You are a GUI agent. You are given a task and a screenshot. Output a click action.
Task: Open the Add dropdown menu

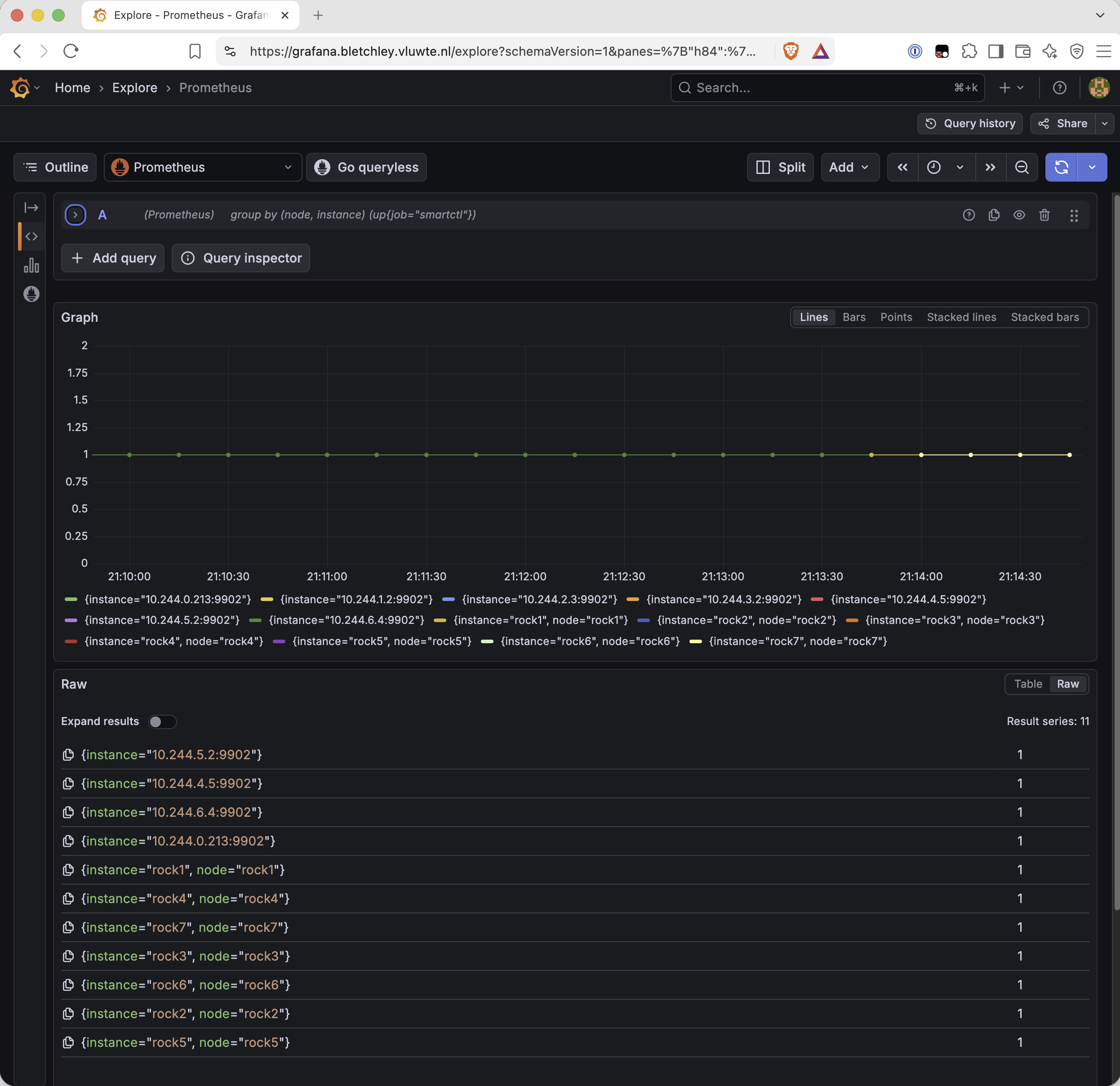click(850, 167)
